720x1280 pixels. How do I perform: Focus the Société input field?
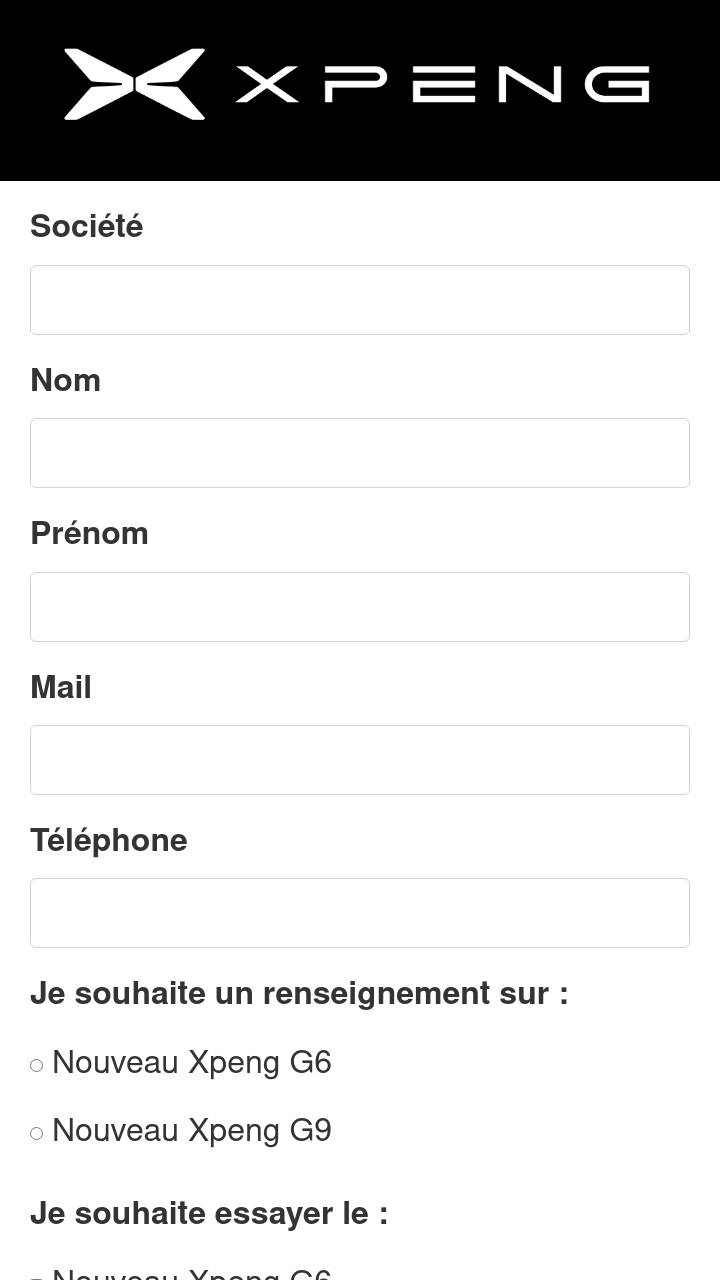[x=360, y=300]
